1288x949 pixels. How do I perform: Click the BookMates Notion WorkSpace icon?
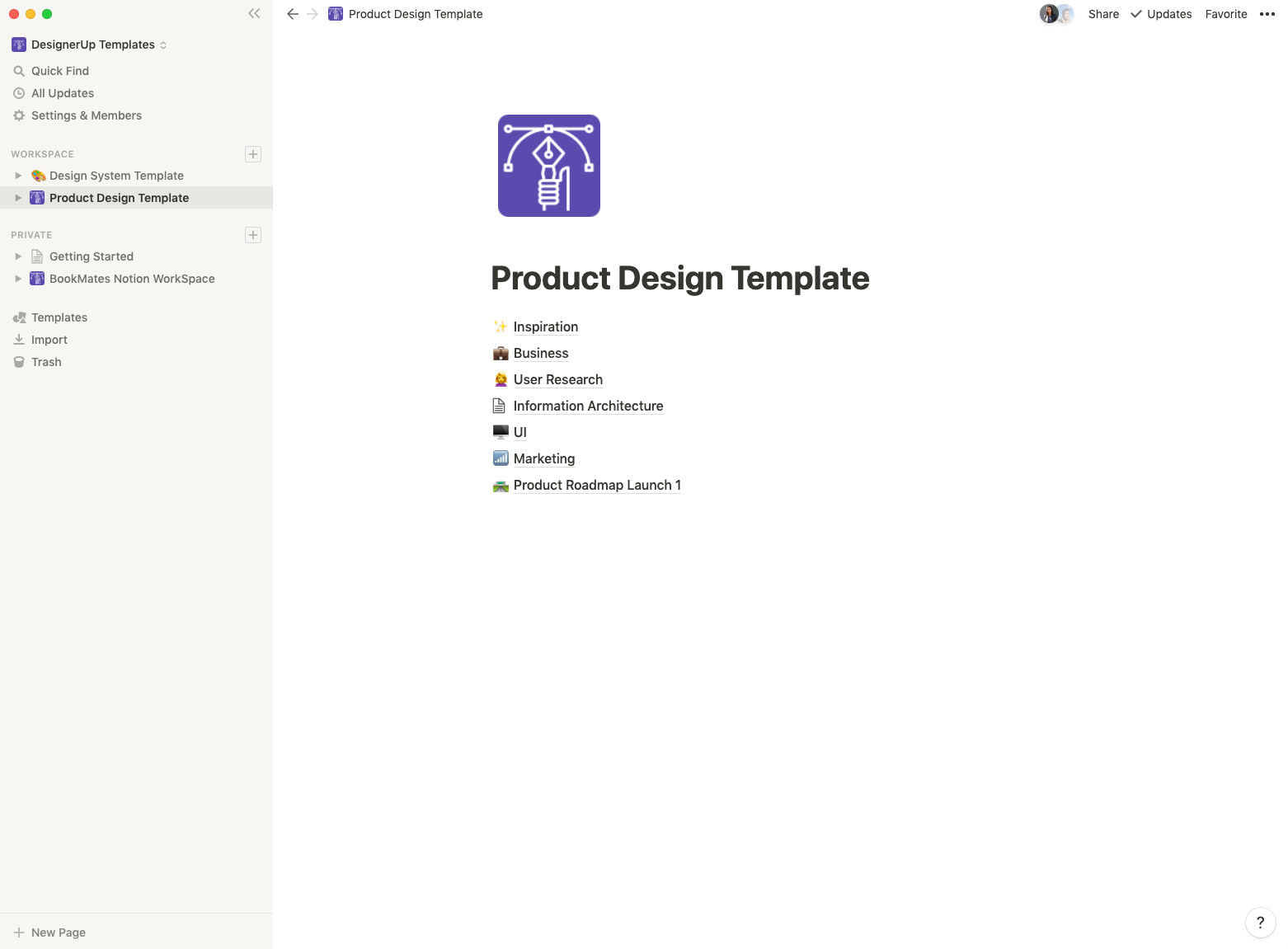coord(37,279)
